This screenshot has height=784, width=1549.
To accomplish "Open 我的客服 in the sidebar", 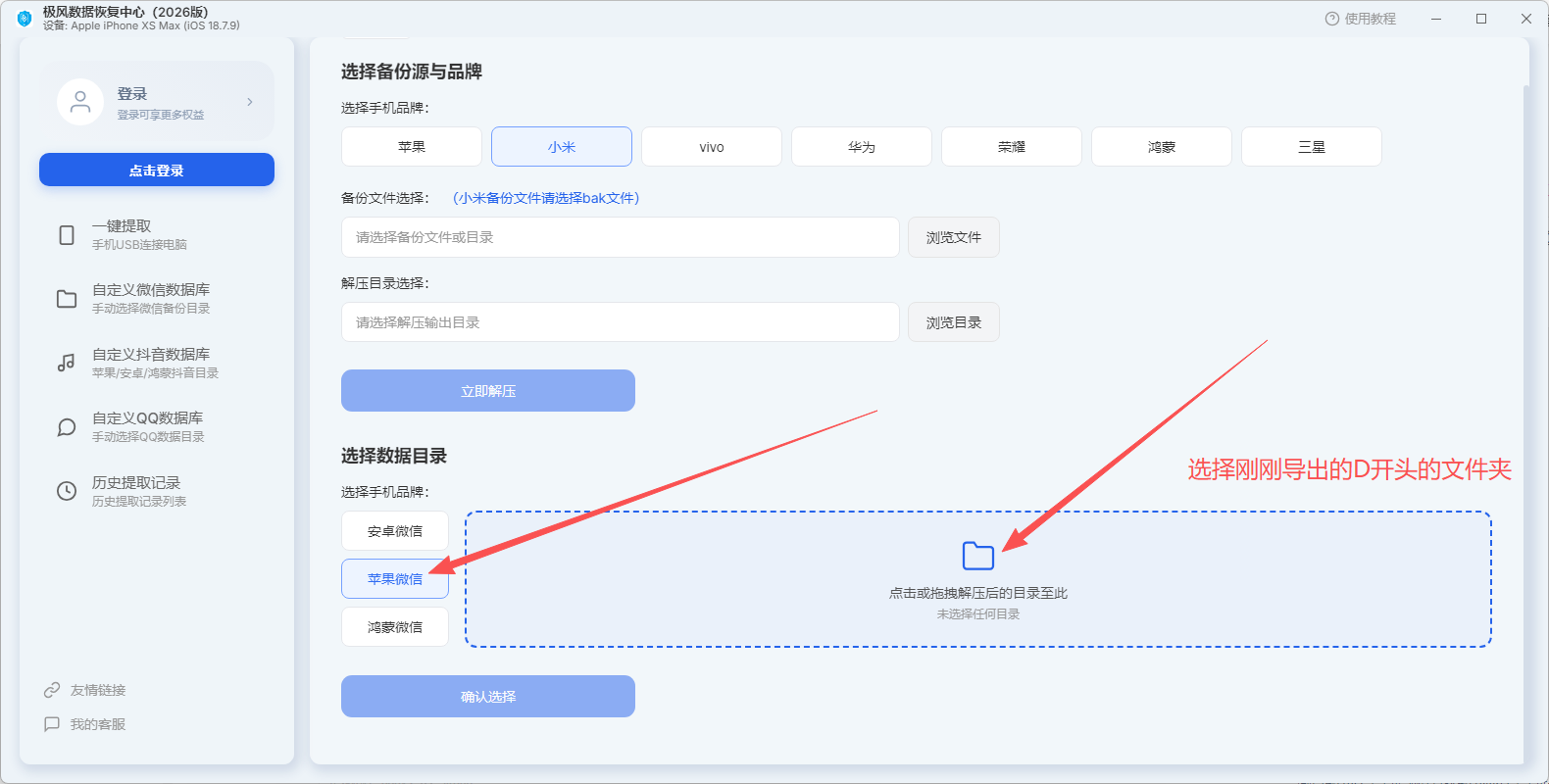I will click(x=85, y=724).
